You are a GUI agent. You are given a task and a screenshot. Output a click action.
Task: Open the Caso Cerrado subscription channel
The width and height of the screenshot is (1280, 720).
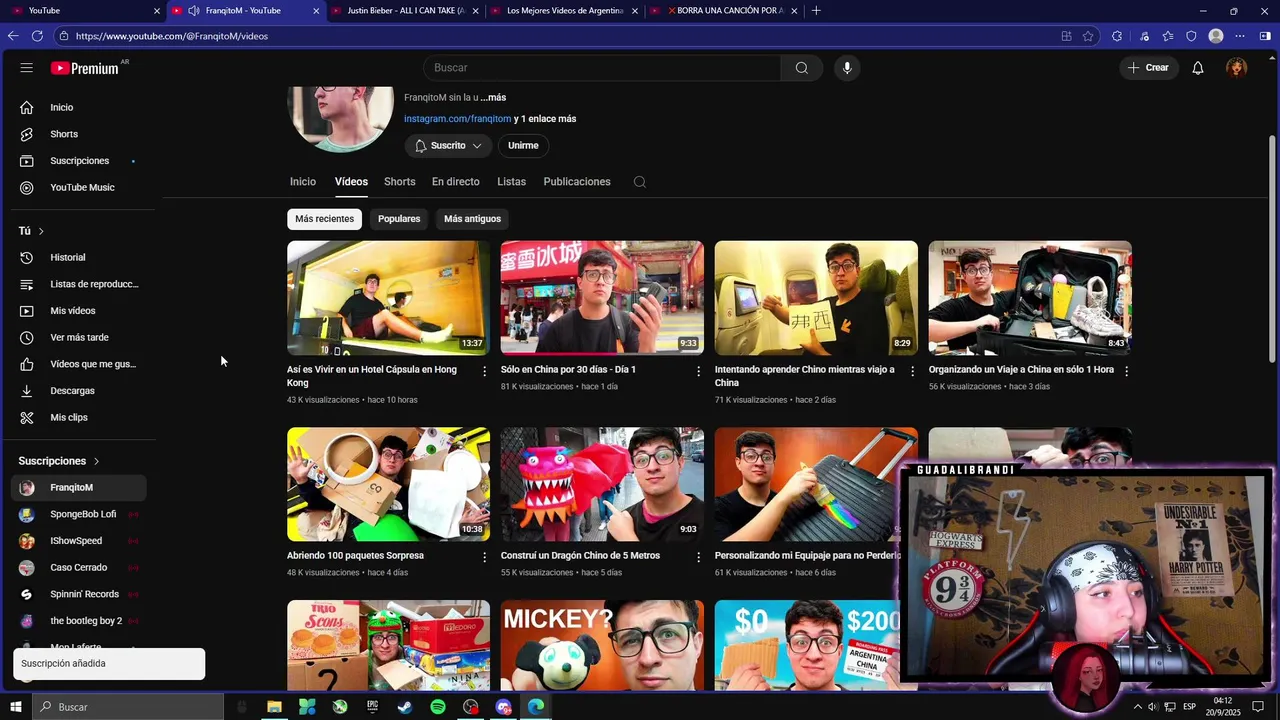coord(79,568)
